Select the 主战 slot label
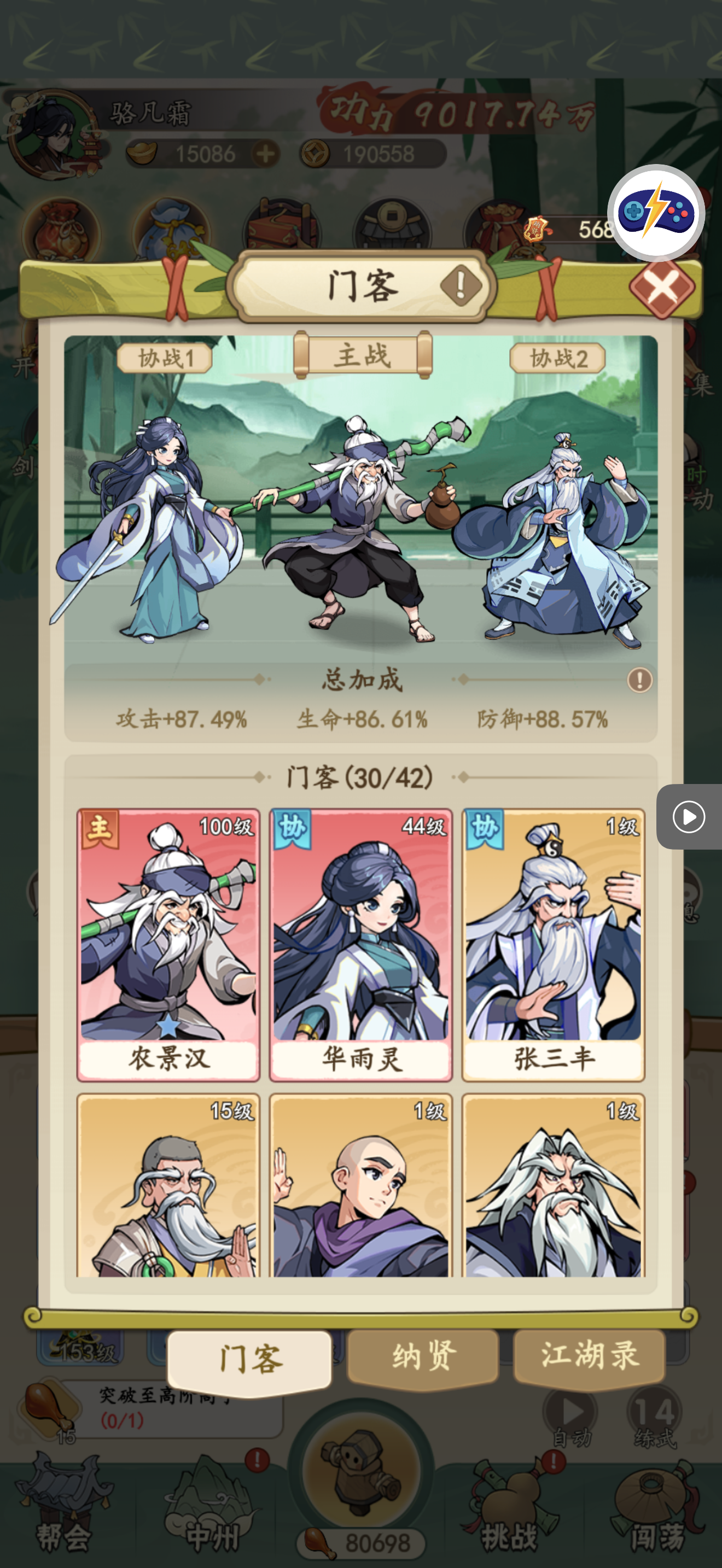Image resolution: width=722 pixels, height=1568 pixels. [363, 355]
